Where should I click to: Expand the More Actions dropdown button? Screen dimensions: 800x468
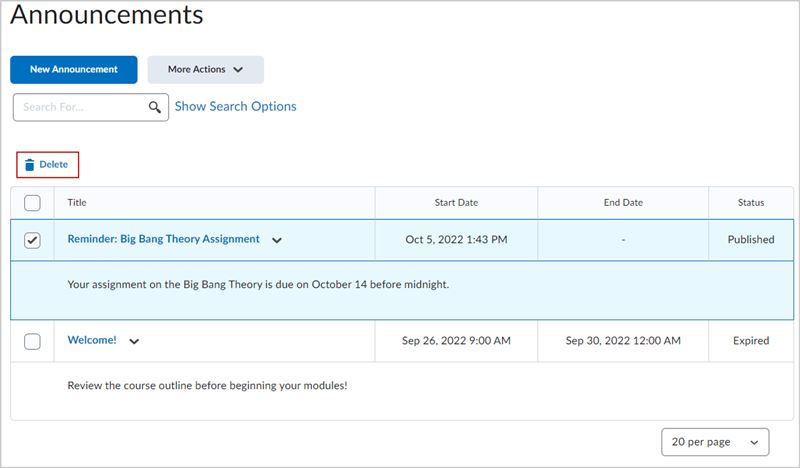click(206, 69)
